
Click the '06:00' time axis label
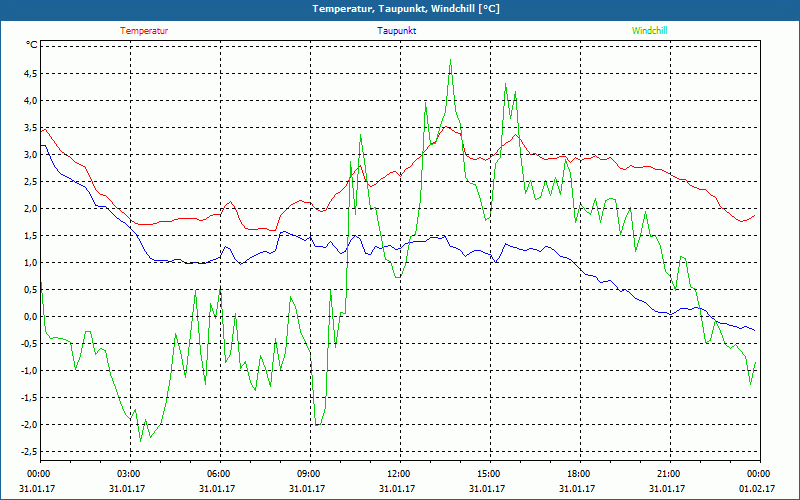click(x=220, y=474)
